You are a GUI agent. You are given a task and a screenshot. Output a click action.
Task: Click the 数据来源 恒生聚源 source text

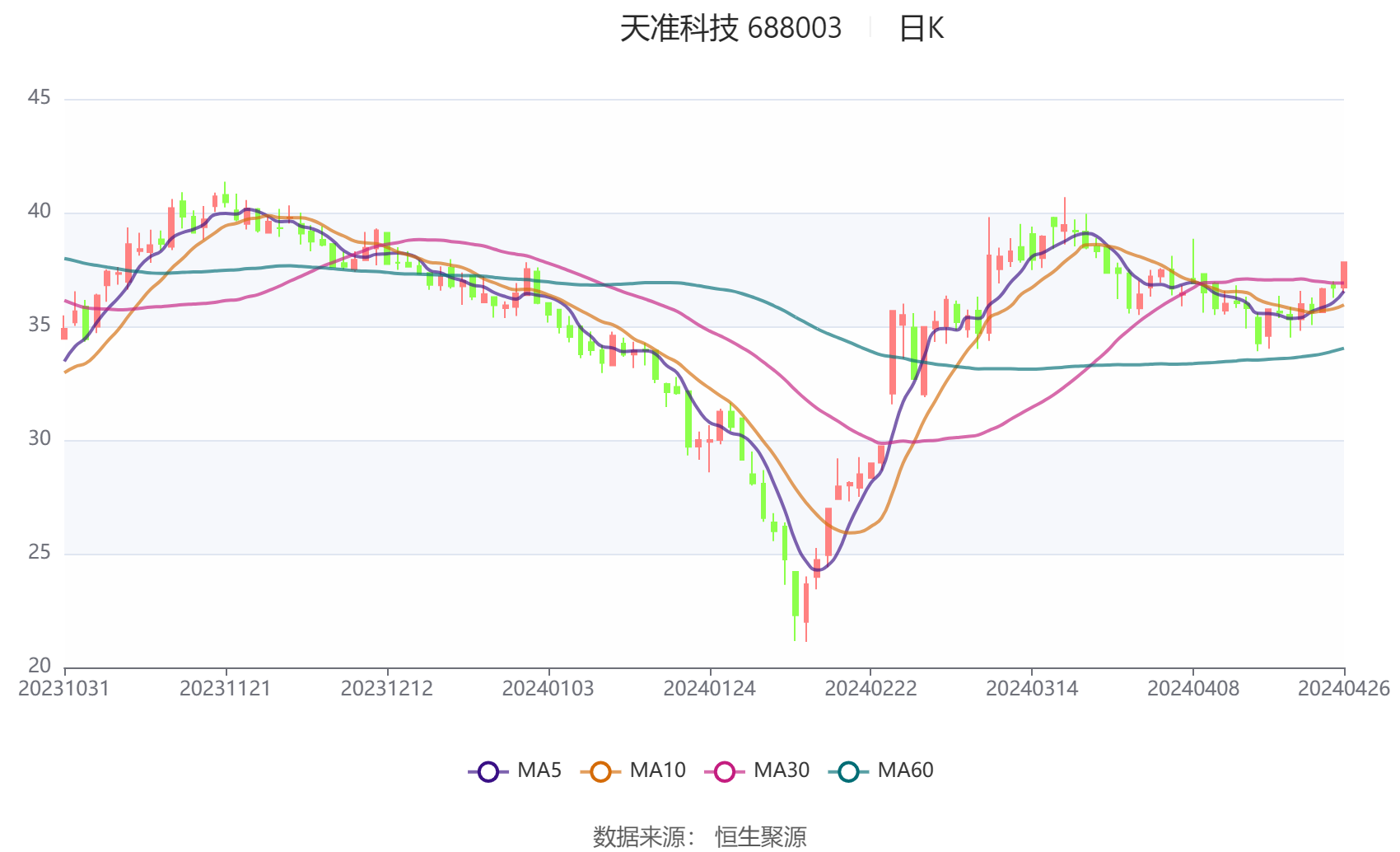pyautogui.click(x=700, y=836)
